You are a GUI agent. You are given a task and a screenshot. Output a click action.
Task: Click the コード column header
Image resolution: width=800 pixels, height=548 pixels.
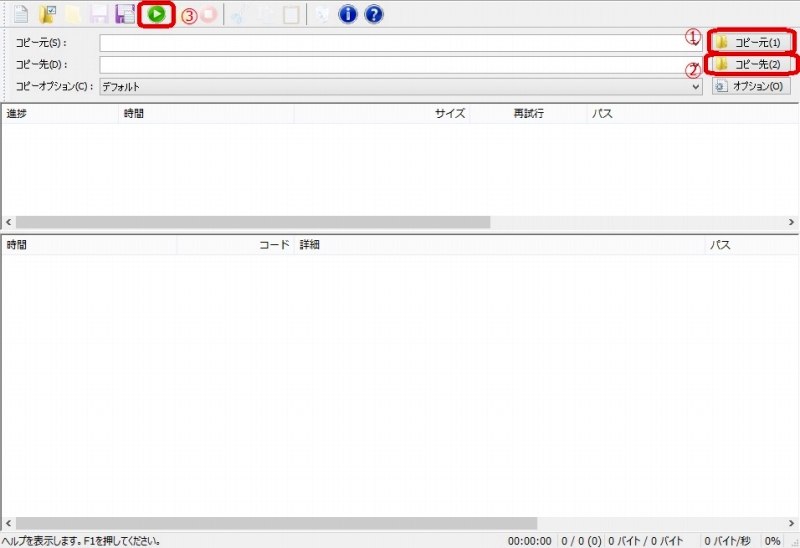236,245
